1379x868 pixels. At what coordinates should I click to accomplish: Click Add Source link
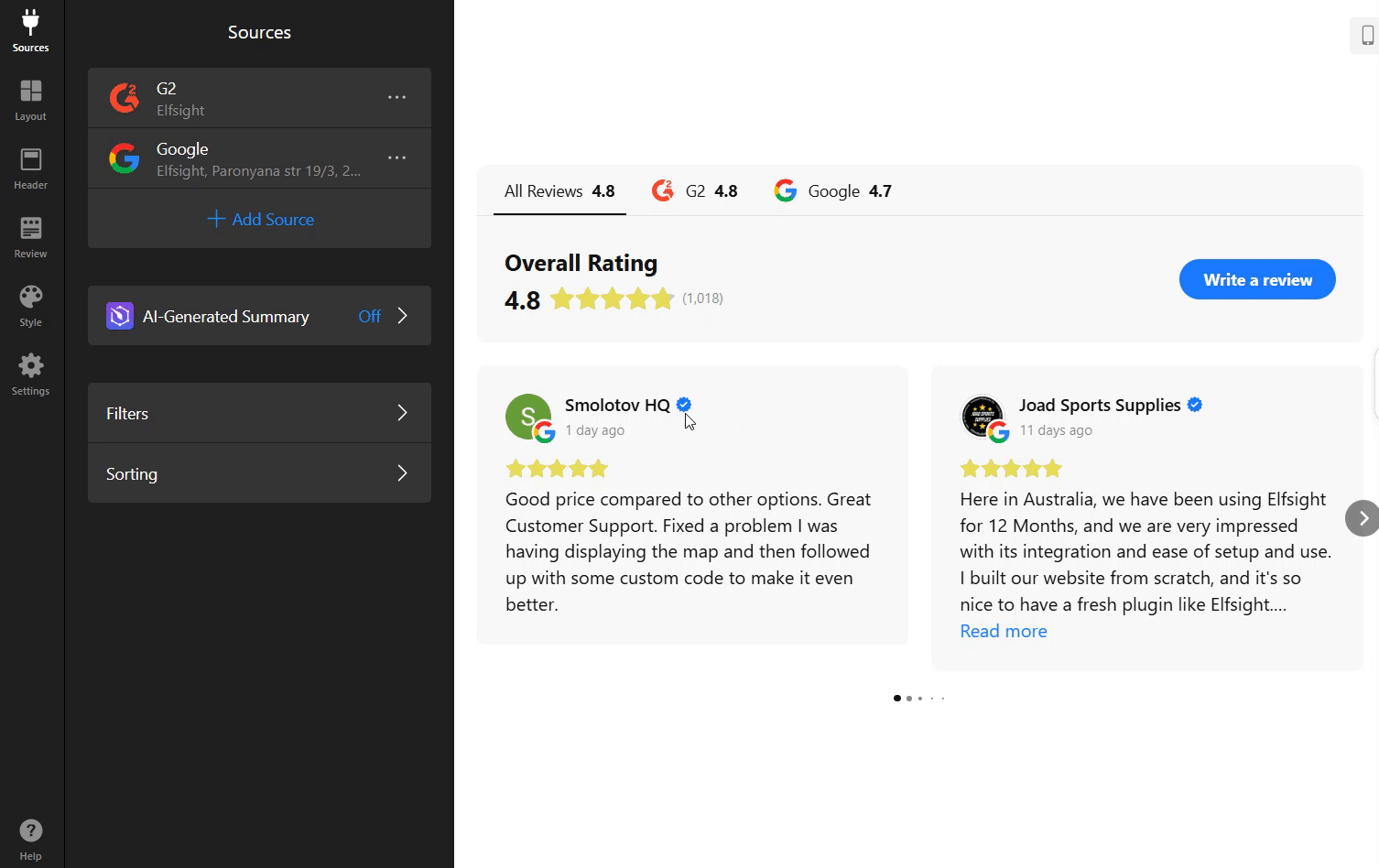coord(260,219)
